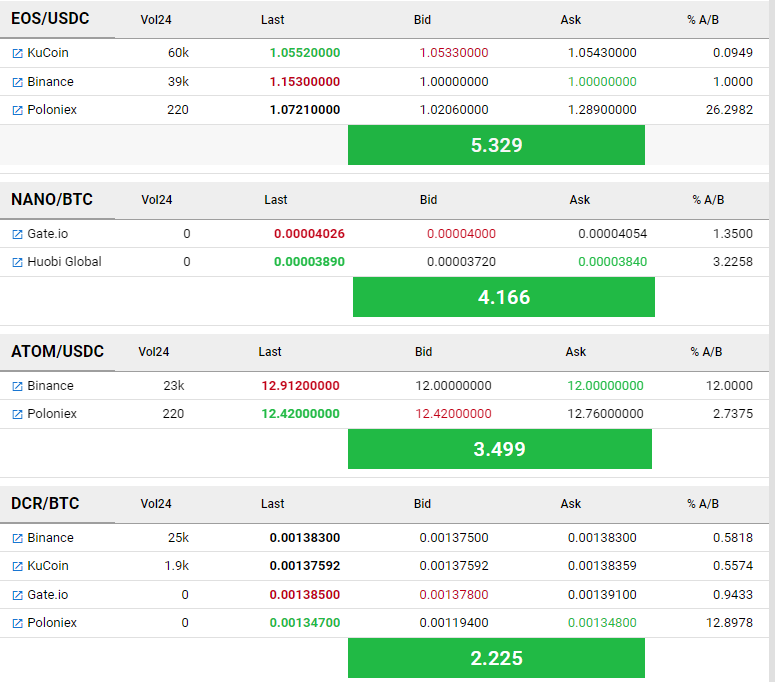
Task: Open Huobi Global exchange link
Action: (x=64, y=261)
